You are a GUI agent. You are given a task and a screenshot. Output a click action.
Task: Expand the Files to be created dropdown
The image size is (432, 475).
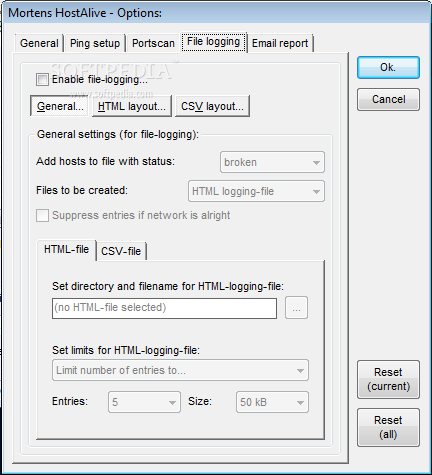pos(256,191)
